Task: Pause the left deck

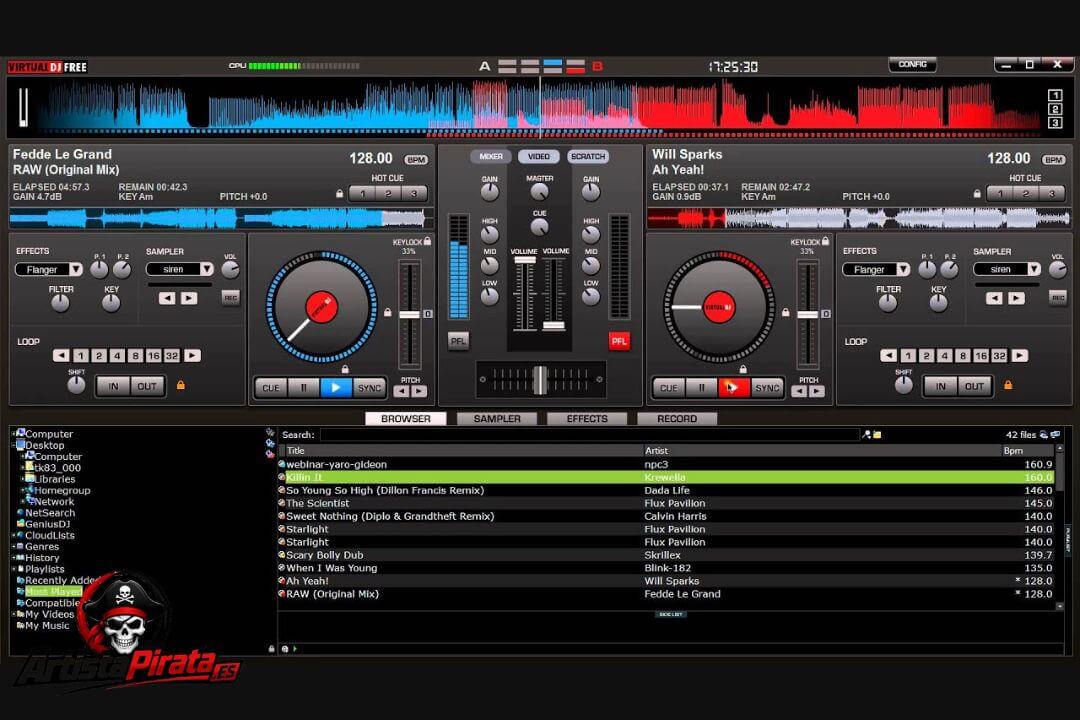Action: click(x=304, y=388)
